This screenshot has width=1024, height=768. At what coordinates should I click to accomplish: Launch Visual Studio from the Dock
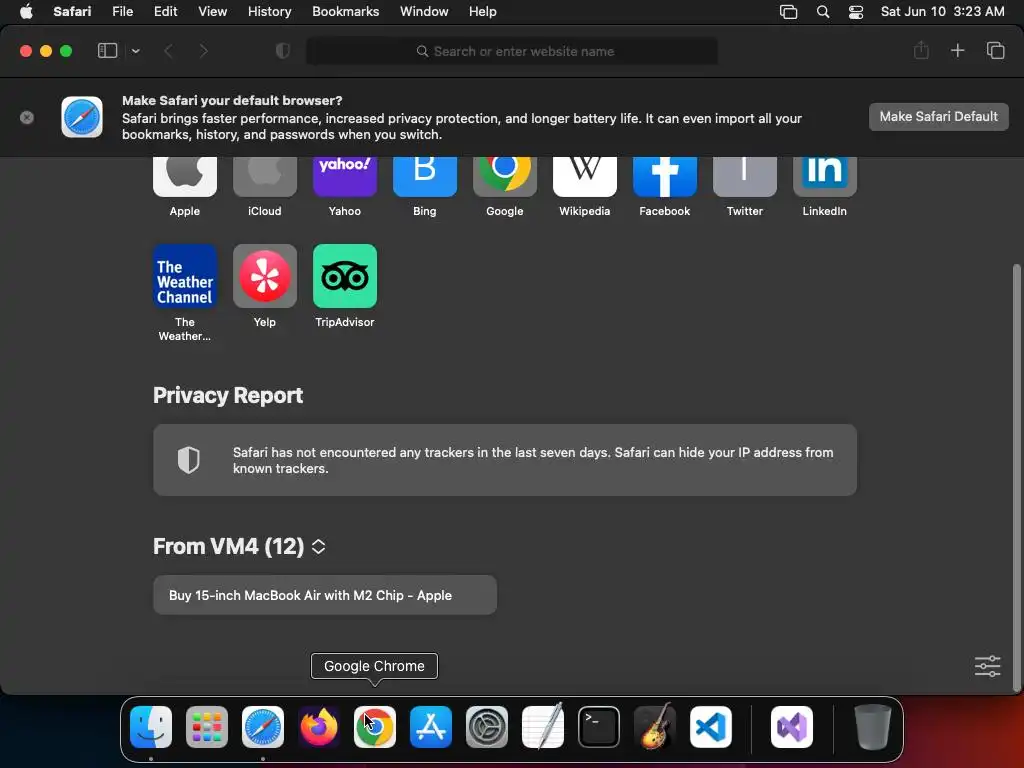tap(792, 726)
